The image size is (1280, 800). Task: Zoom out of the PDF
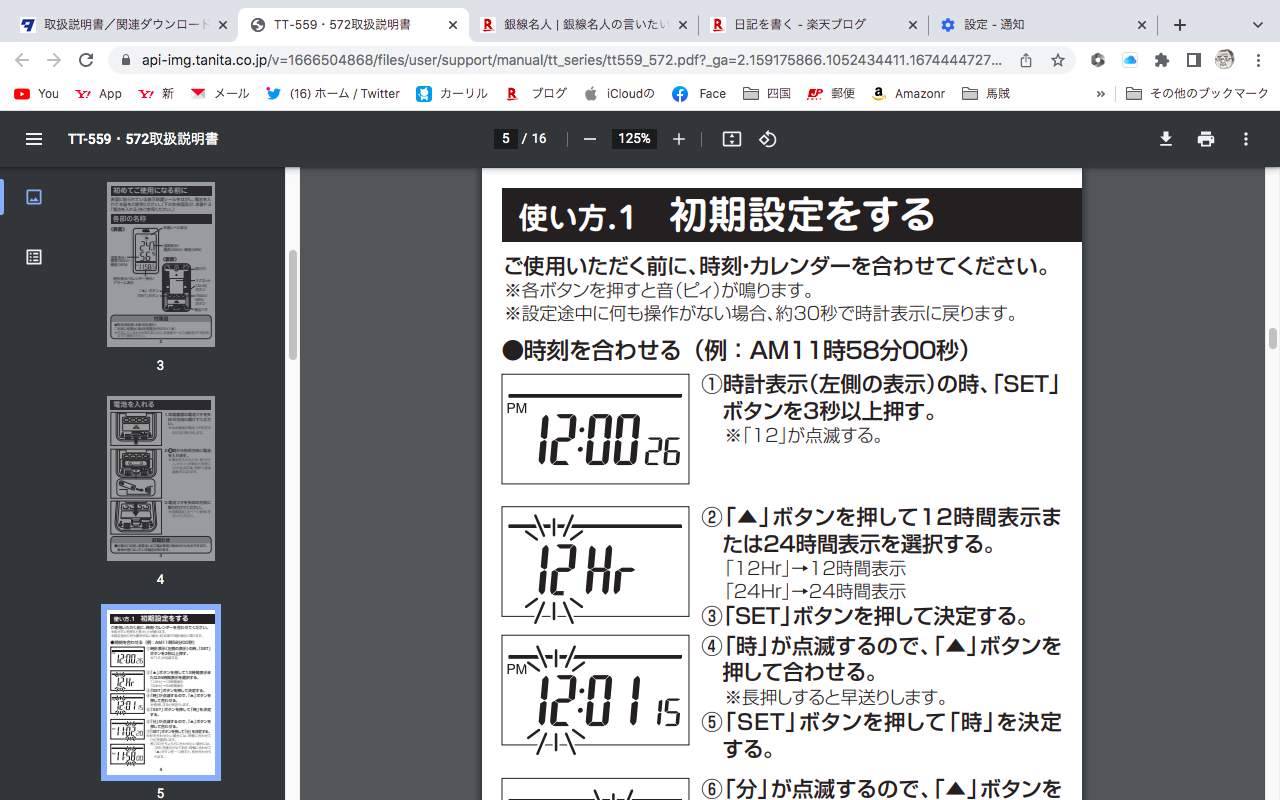pyautogui.click(x=590, y=139)
